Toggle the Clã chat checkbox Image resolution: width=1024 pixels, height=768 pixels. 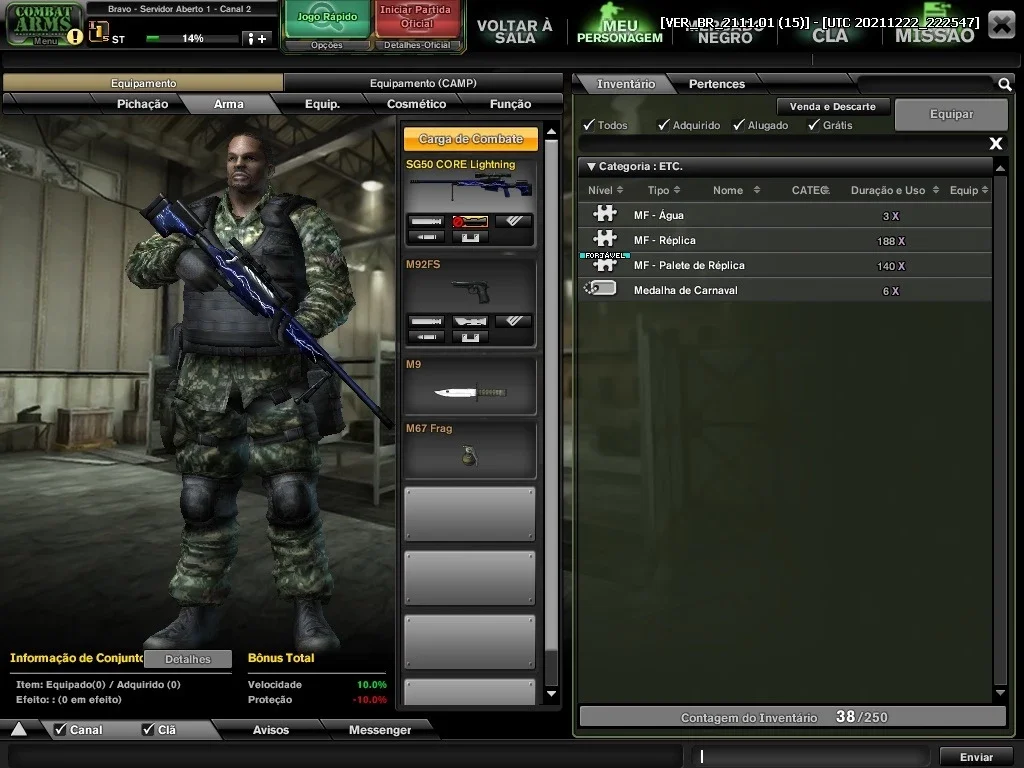tap(148, 729)
